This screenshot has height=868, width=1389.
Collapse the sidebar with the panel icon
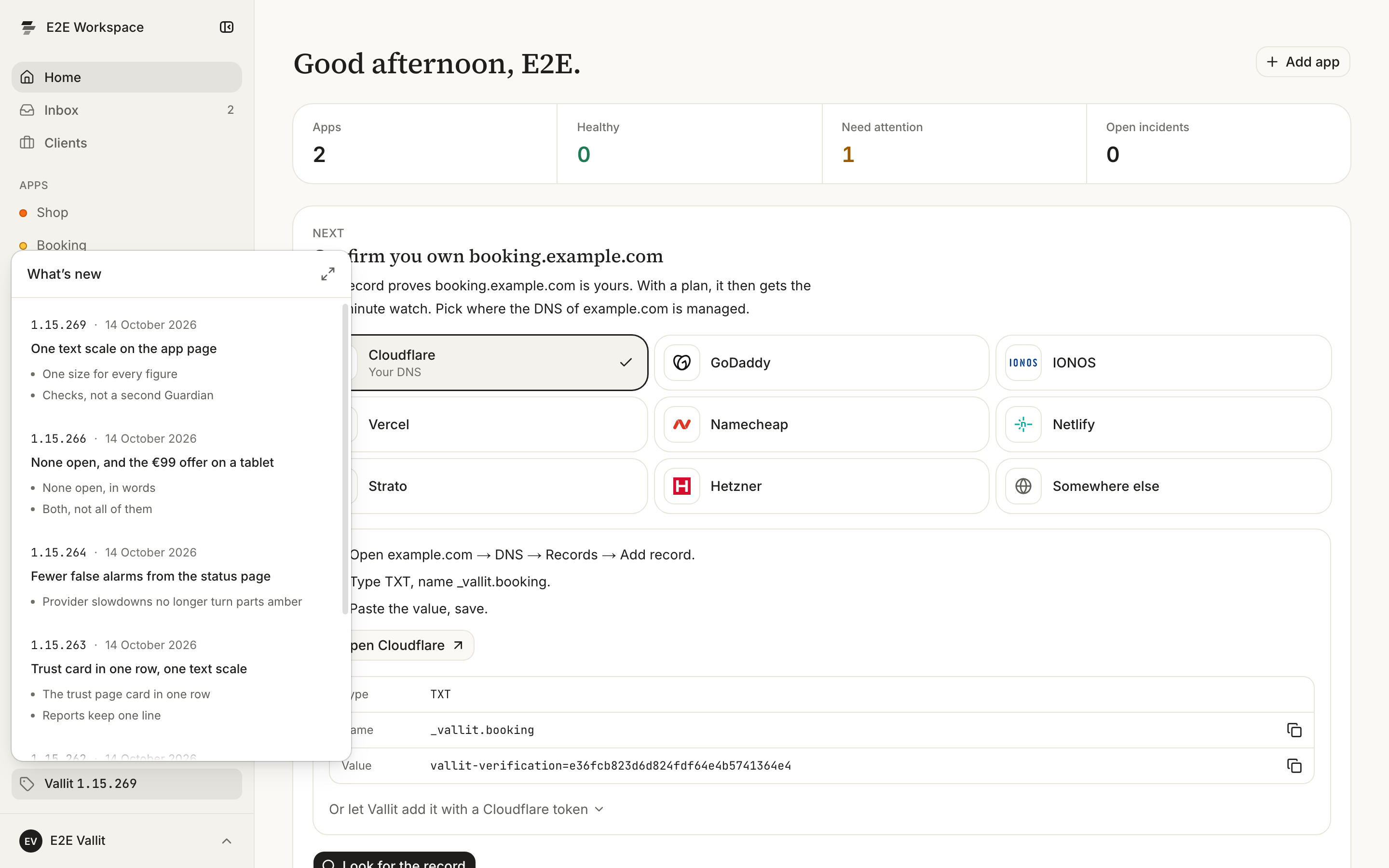227,27
